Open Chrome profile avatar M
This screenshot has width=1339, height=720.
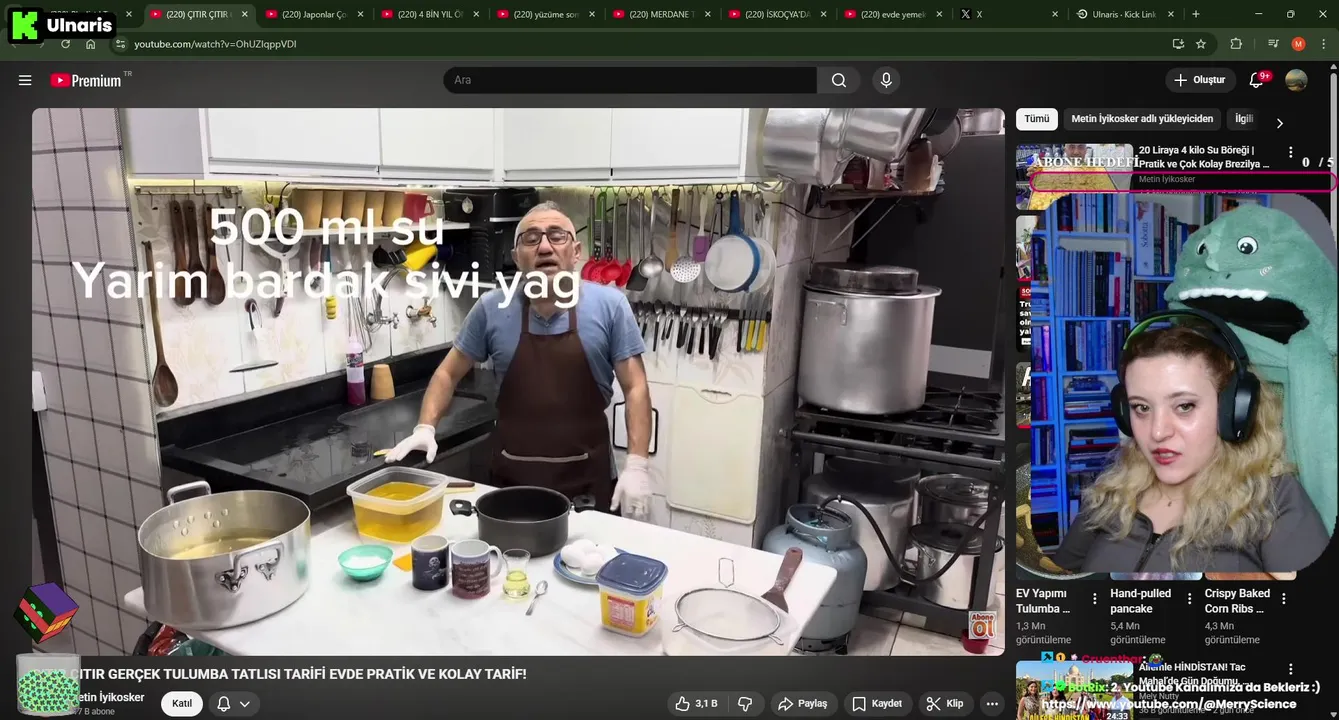pos(1298,44)
